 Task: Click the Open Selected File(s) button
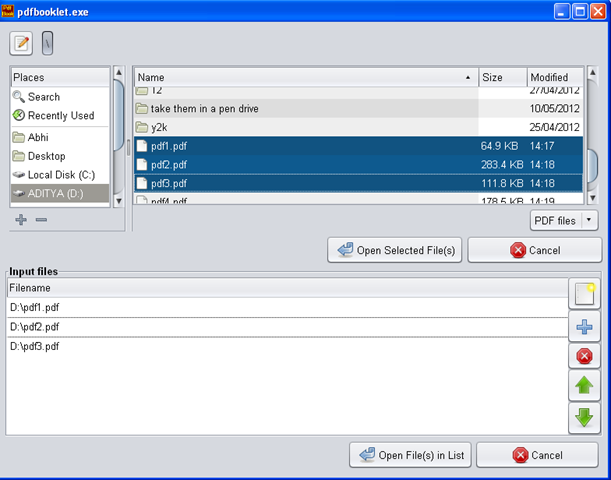[x=395, y=250]
